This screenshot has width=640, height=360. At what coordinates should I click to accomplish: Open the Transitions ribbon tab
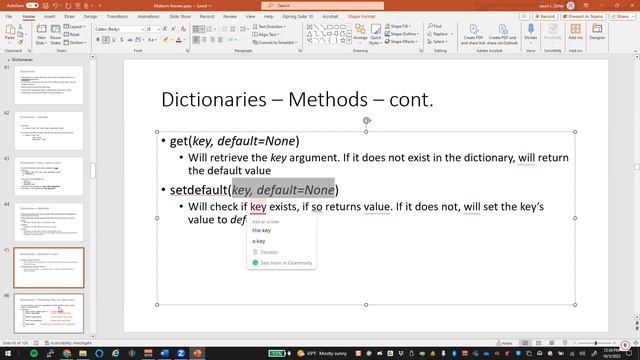(117, 16)
